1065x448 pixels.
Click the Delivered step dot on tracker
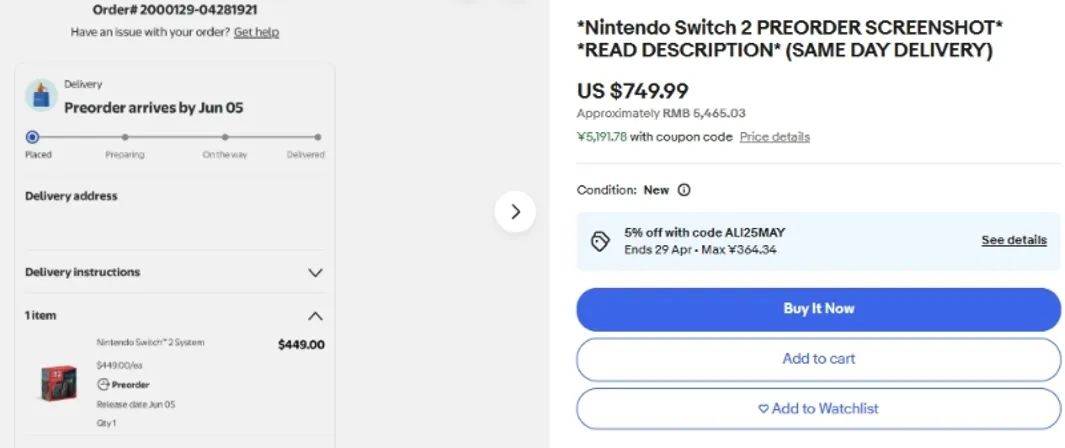pos(317,137)
